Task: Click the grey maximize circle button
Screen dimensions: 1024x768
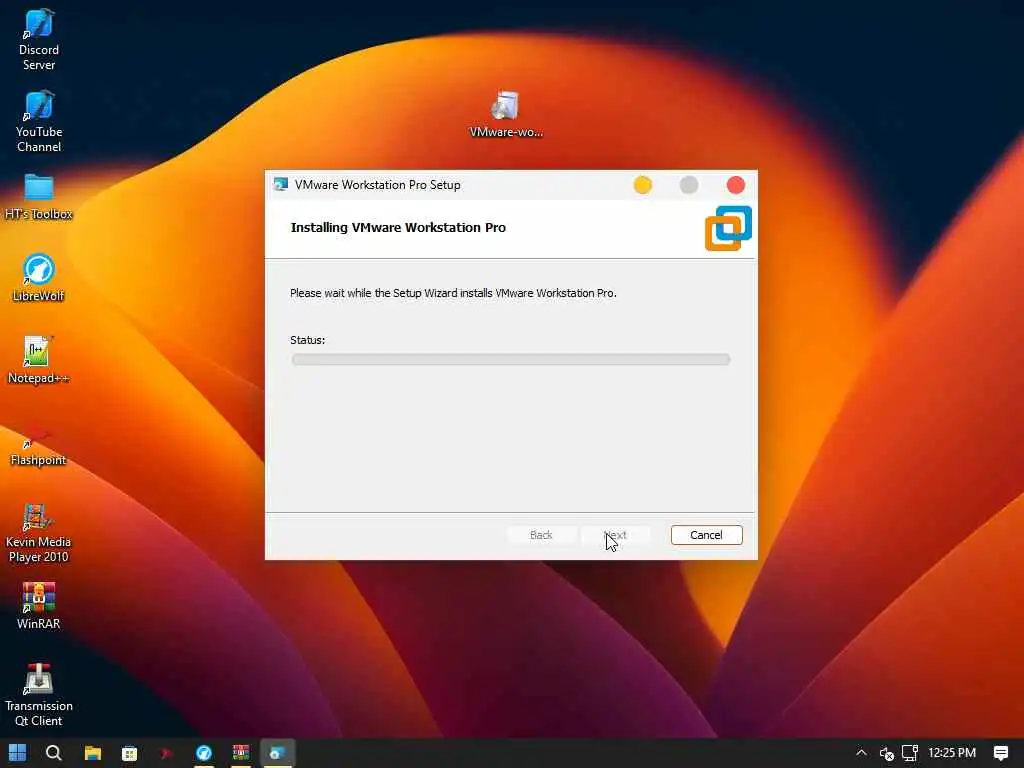Action: tap(689, 185)
